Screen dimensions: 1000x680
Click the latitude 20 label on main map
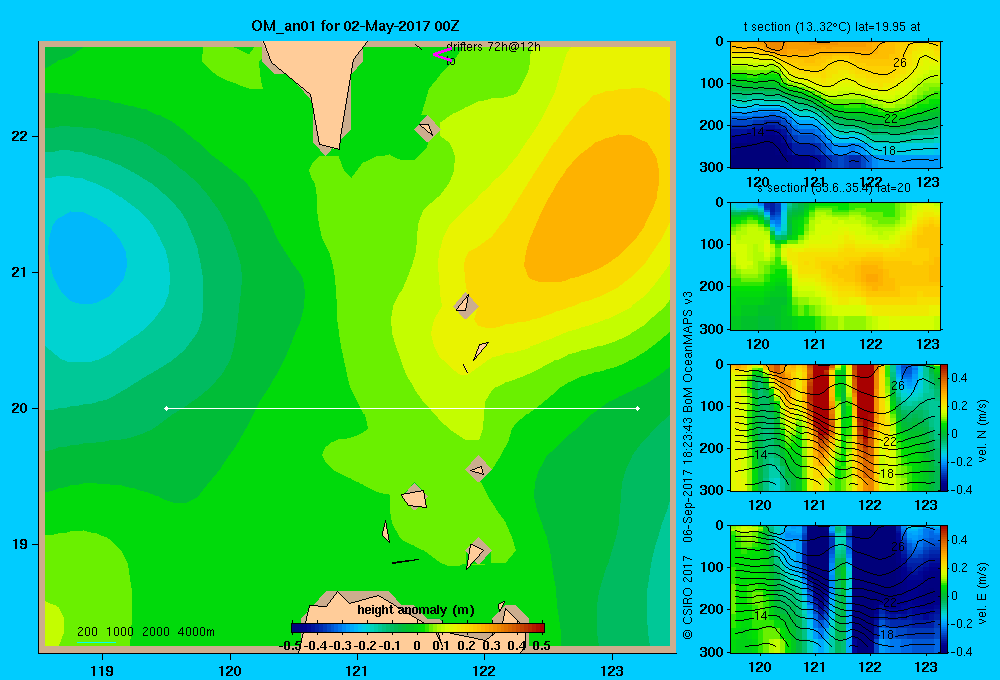[x=20, y=408]
